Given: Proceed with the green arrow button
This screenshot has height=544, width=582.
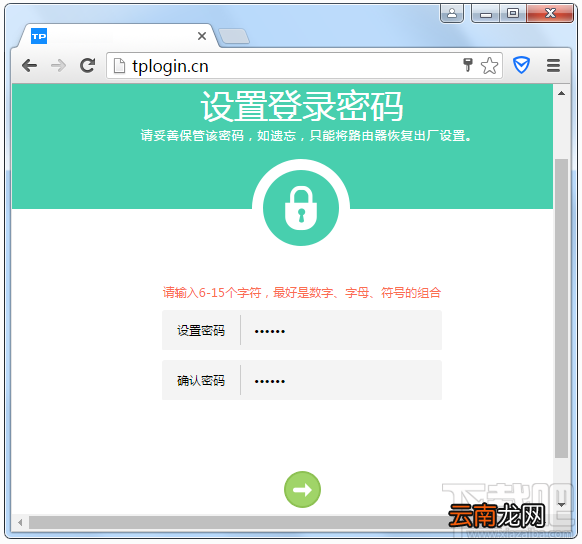Looking at the screenshot, I should 302,489.
